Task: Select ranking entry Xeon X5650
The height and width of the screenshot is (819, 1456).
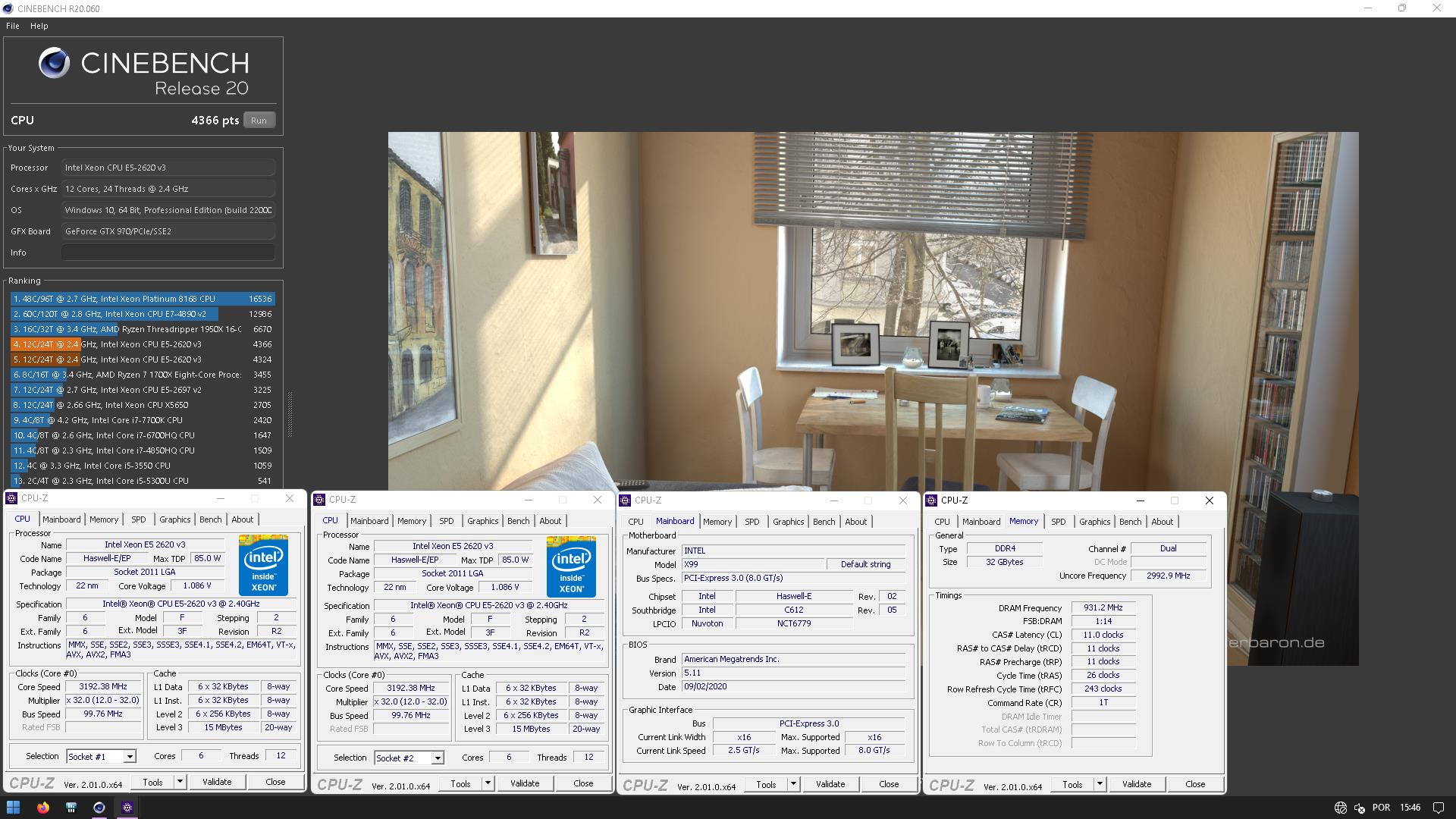Action: [143, 405]
